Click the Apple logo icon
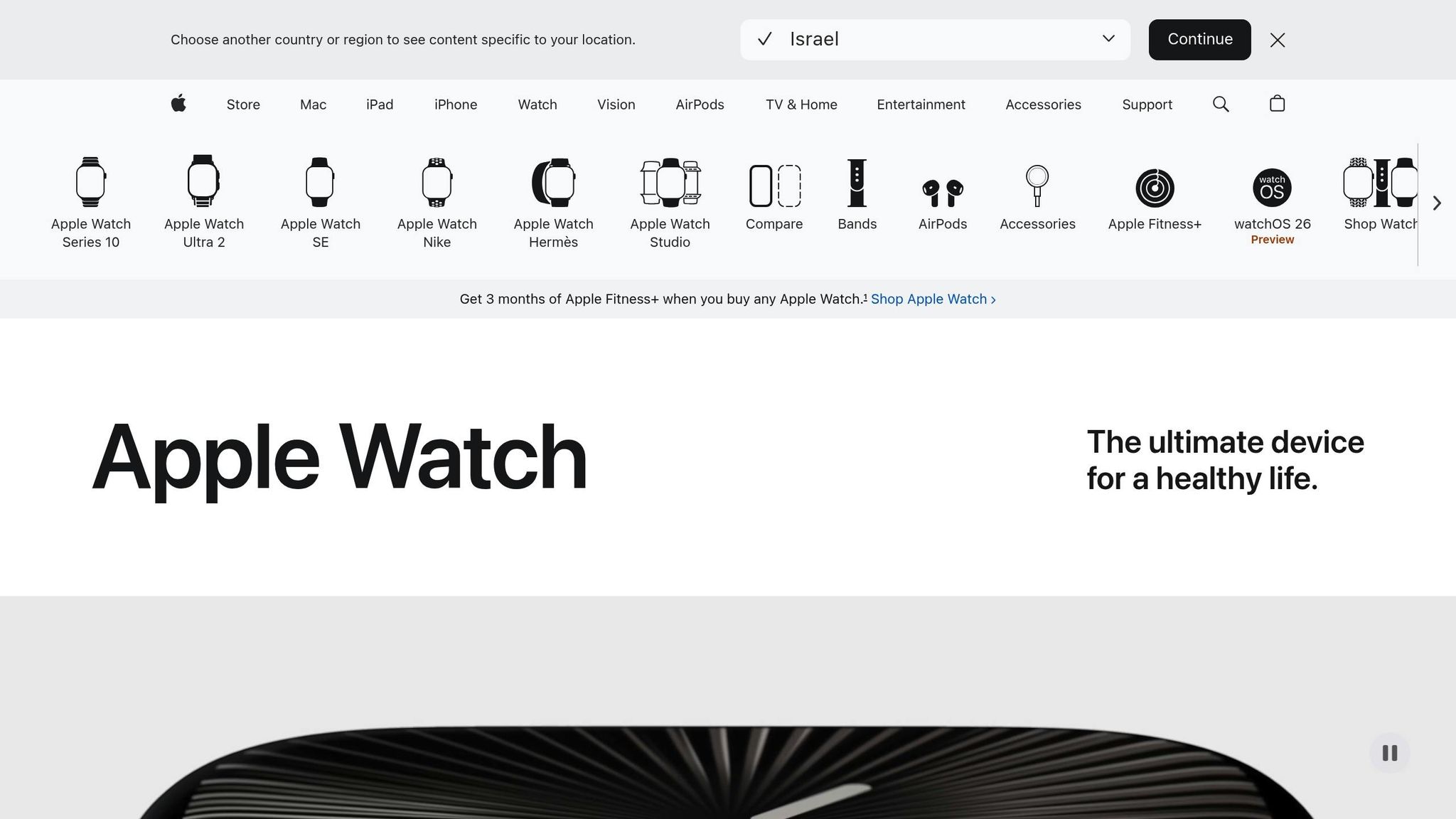 (x=178, y=104)
